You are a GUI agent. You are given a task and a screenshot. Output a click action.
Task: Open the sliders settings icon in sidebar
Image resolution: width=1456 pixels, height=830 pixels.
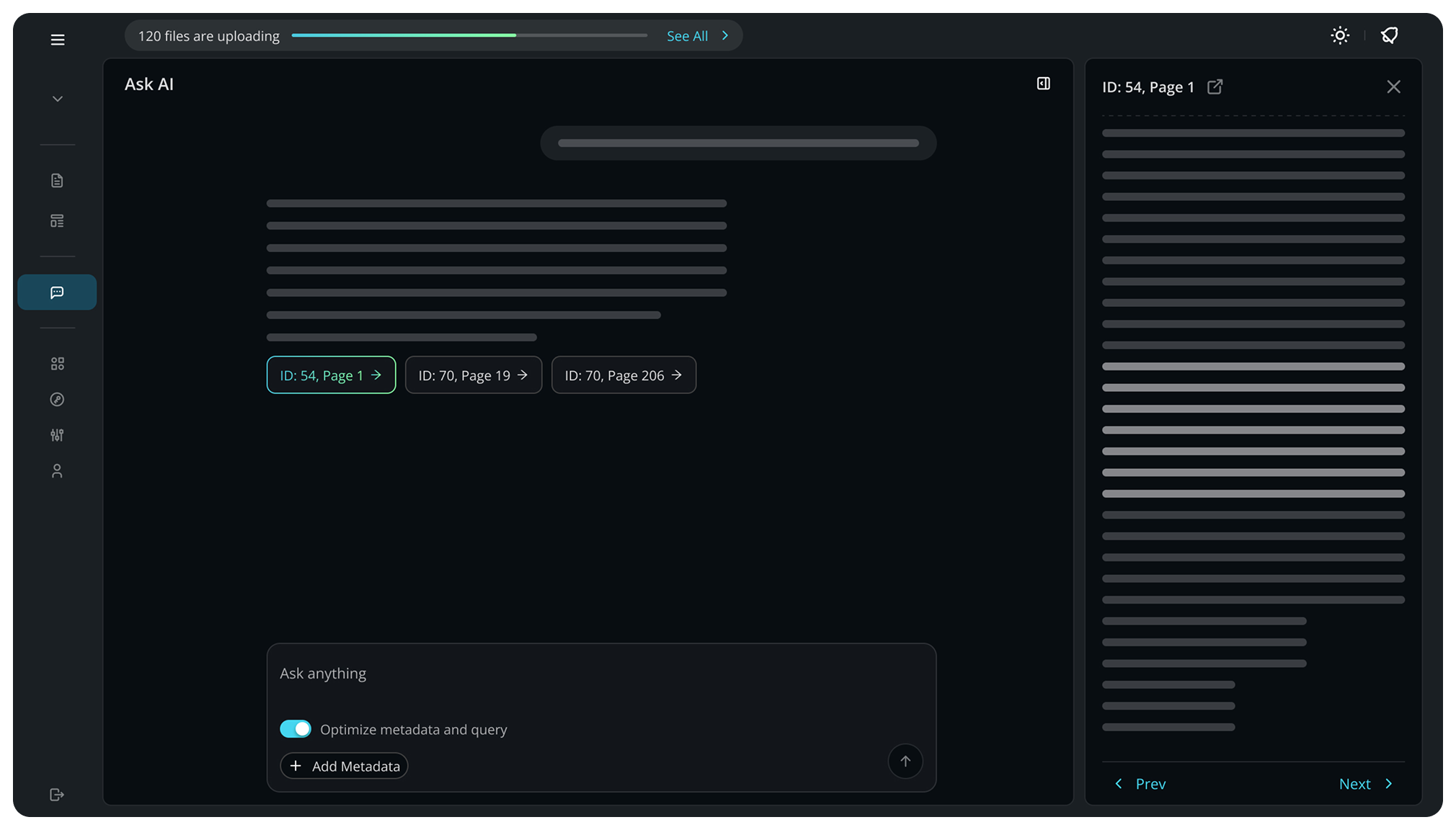coord(57,435)
